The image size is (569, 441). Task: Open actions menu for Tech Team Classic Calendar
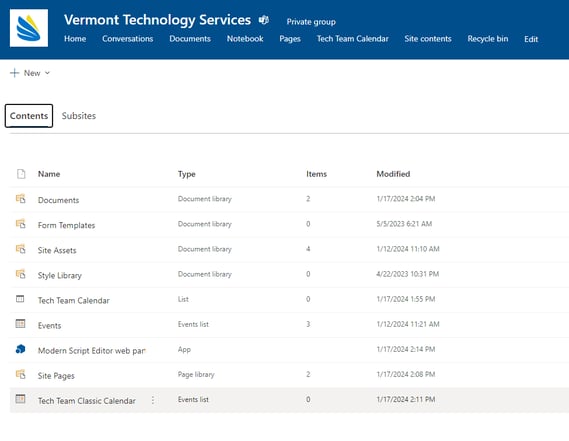pyautogui.click(x=153, y=400)
